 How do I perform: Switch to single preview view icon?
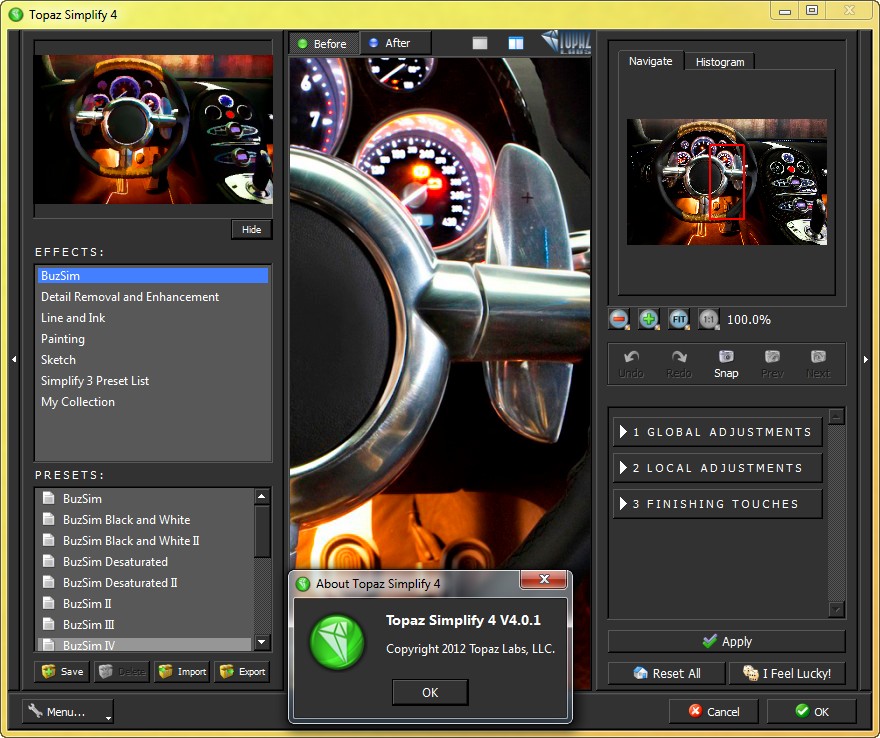point(480,43)
